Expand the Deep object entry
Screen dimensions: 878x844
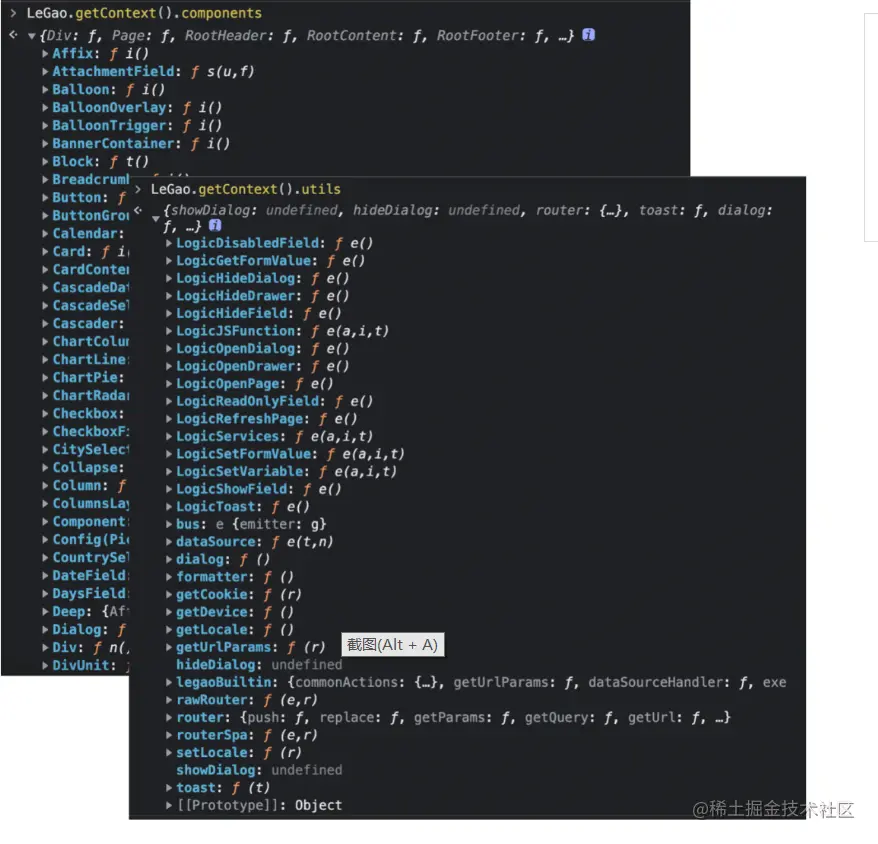45,612
